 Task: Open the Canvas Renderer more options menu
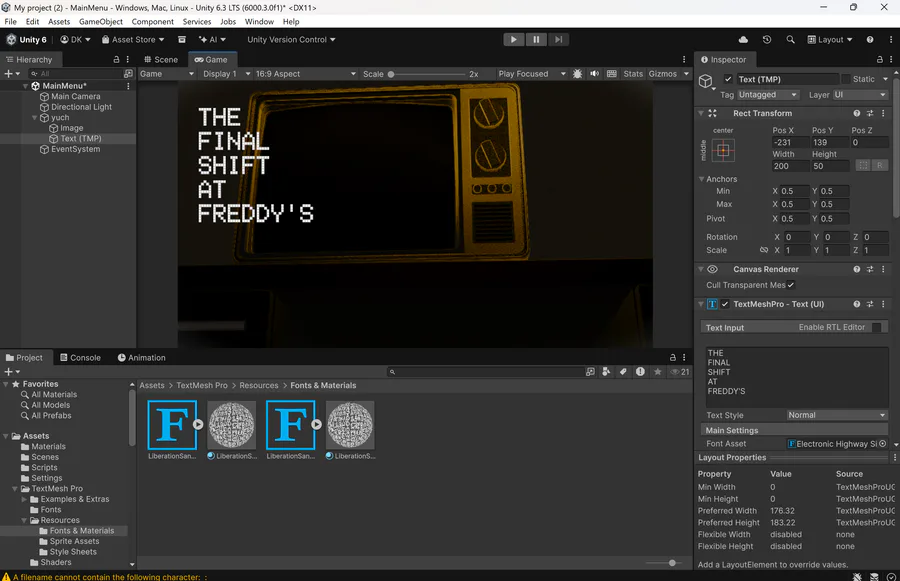(883, 269)
